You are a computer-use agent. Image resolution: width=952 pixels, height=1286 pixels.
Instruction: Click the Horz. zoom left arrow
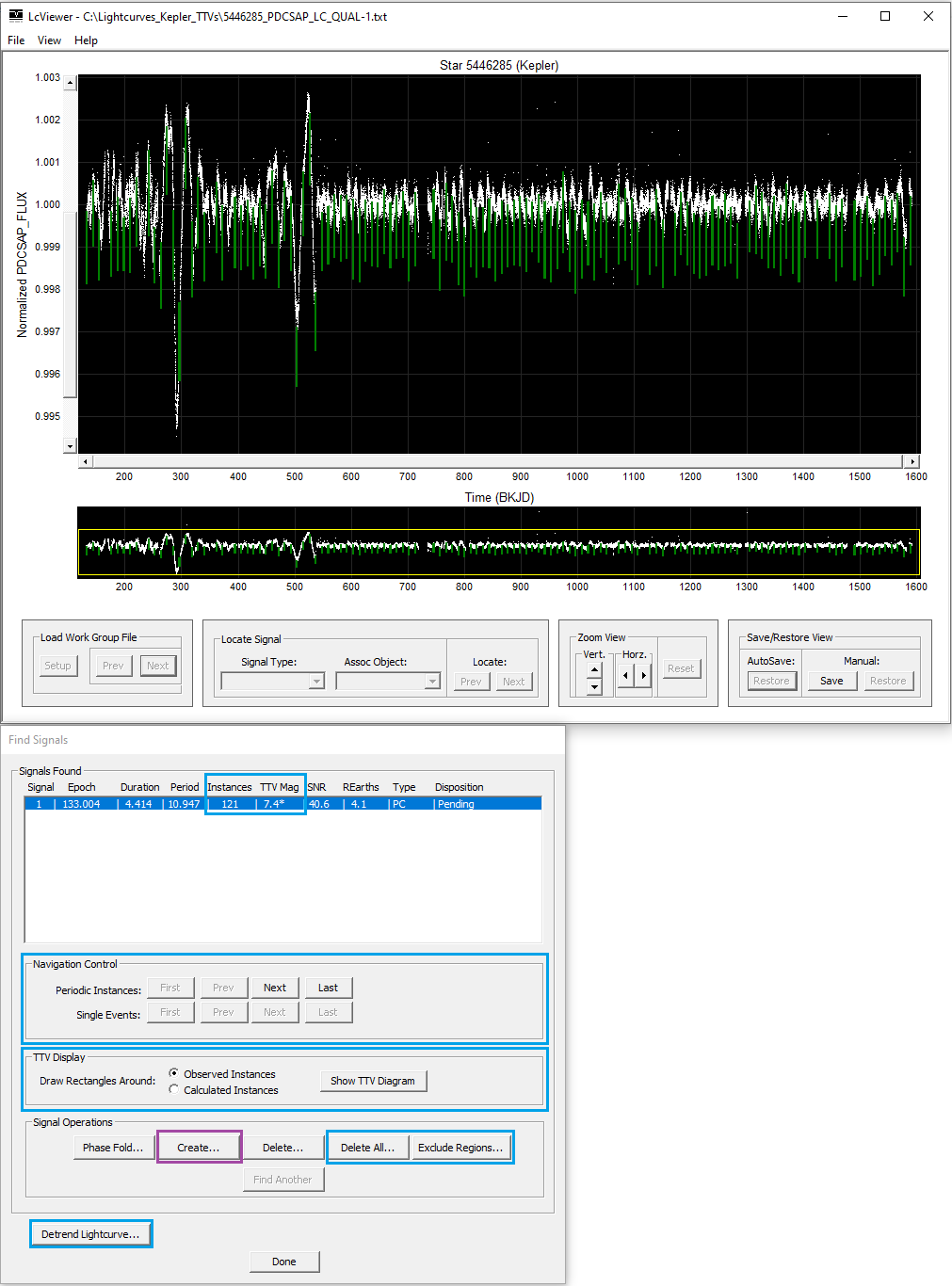click(x=625, y=675)
